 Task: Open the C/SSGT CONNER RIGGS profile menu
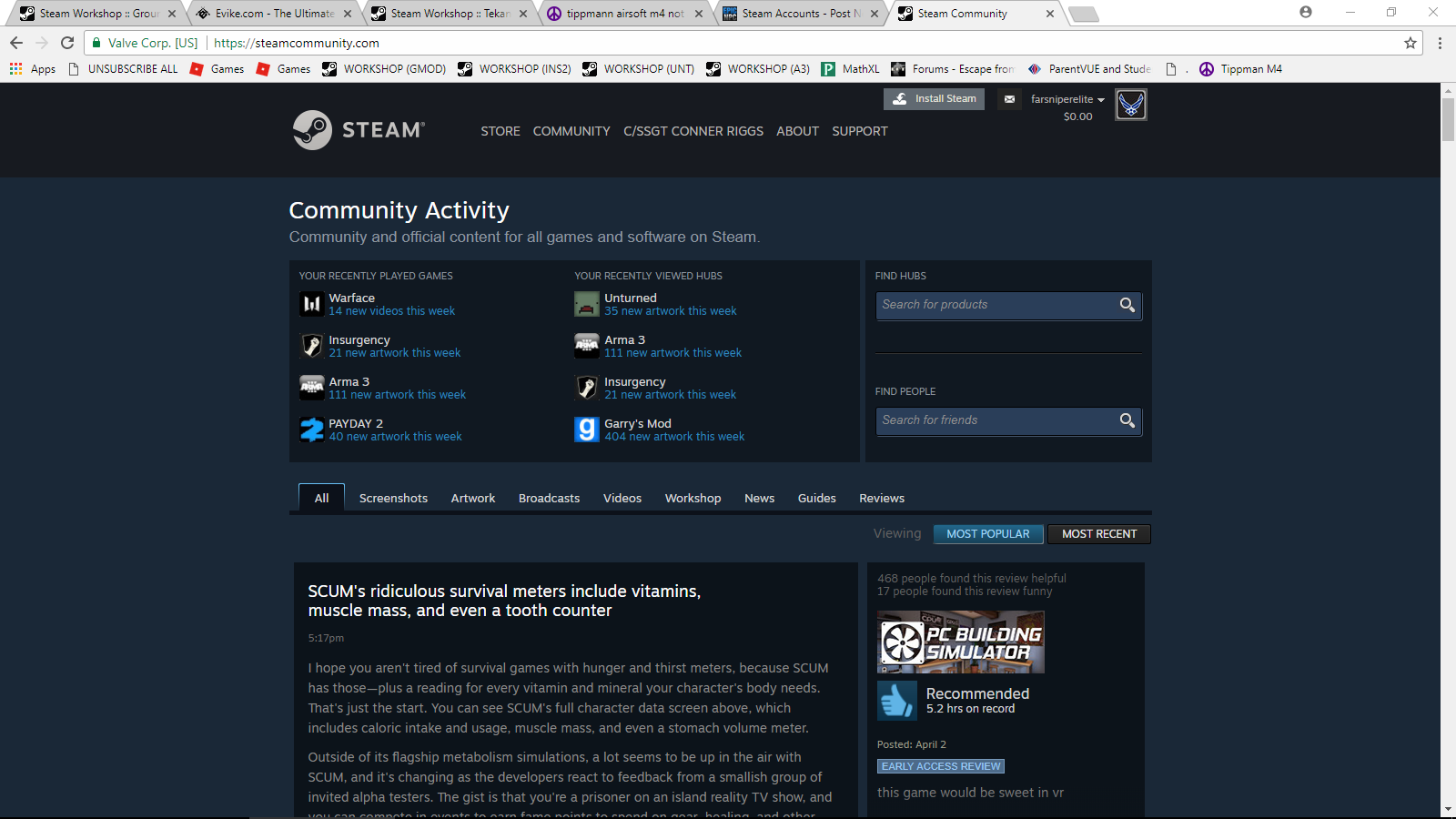(693, 131)
